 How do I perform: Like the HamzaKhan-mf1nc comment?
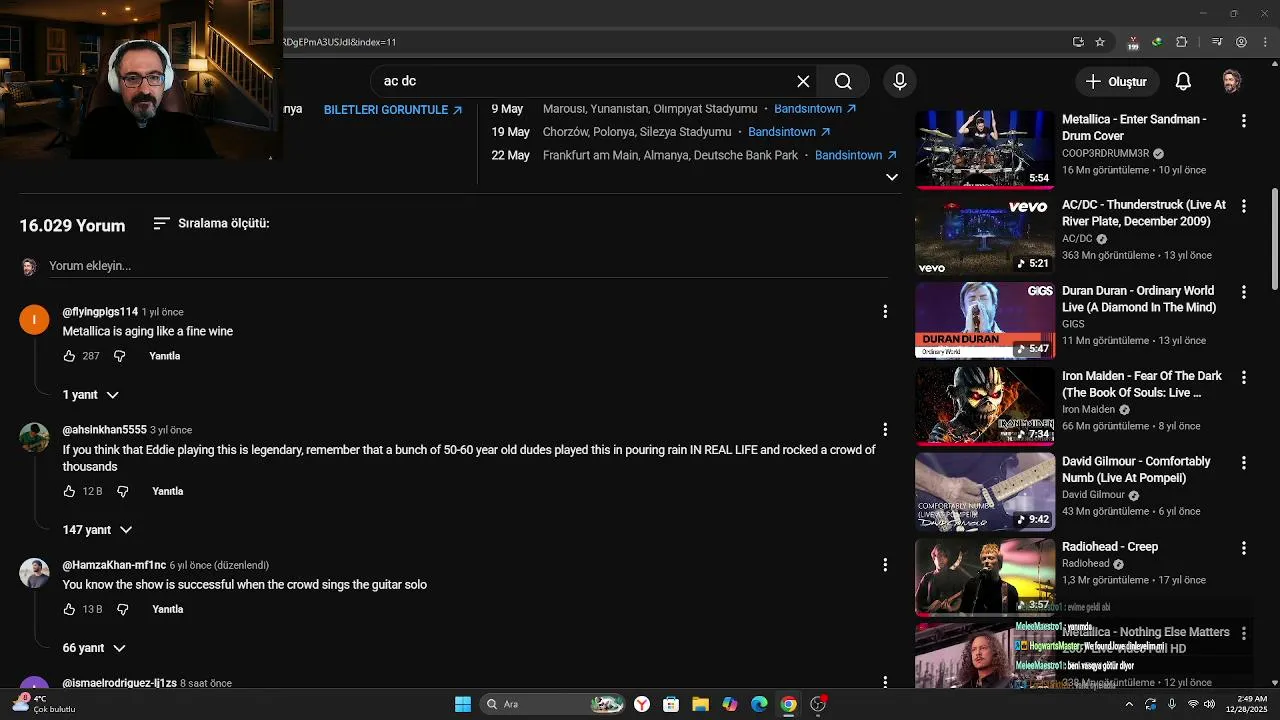(69, 609)
